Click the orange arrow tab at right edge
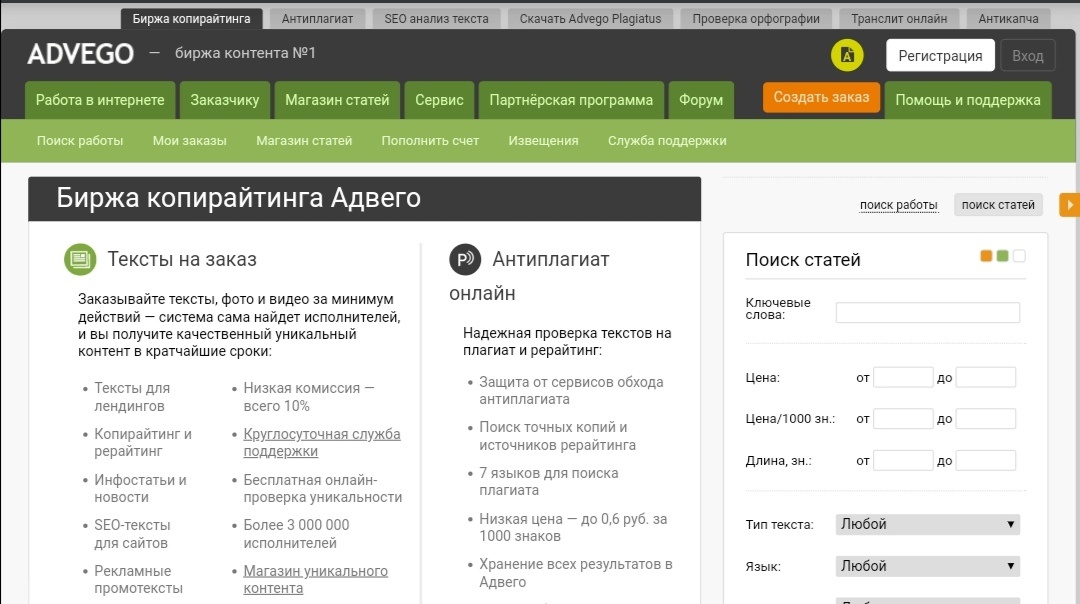Image resolution: width=1080 pixels, height=604 pixels. pos(1070,205)
